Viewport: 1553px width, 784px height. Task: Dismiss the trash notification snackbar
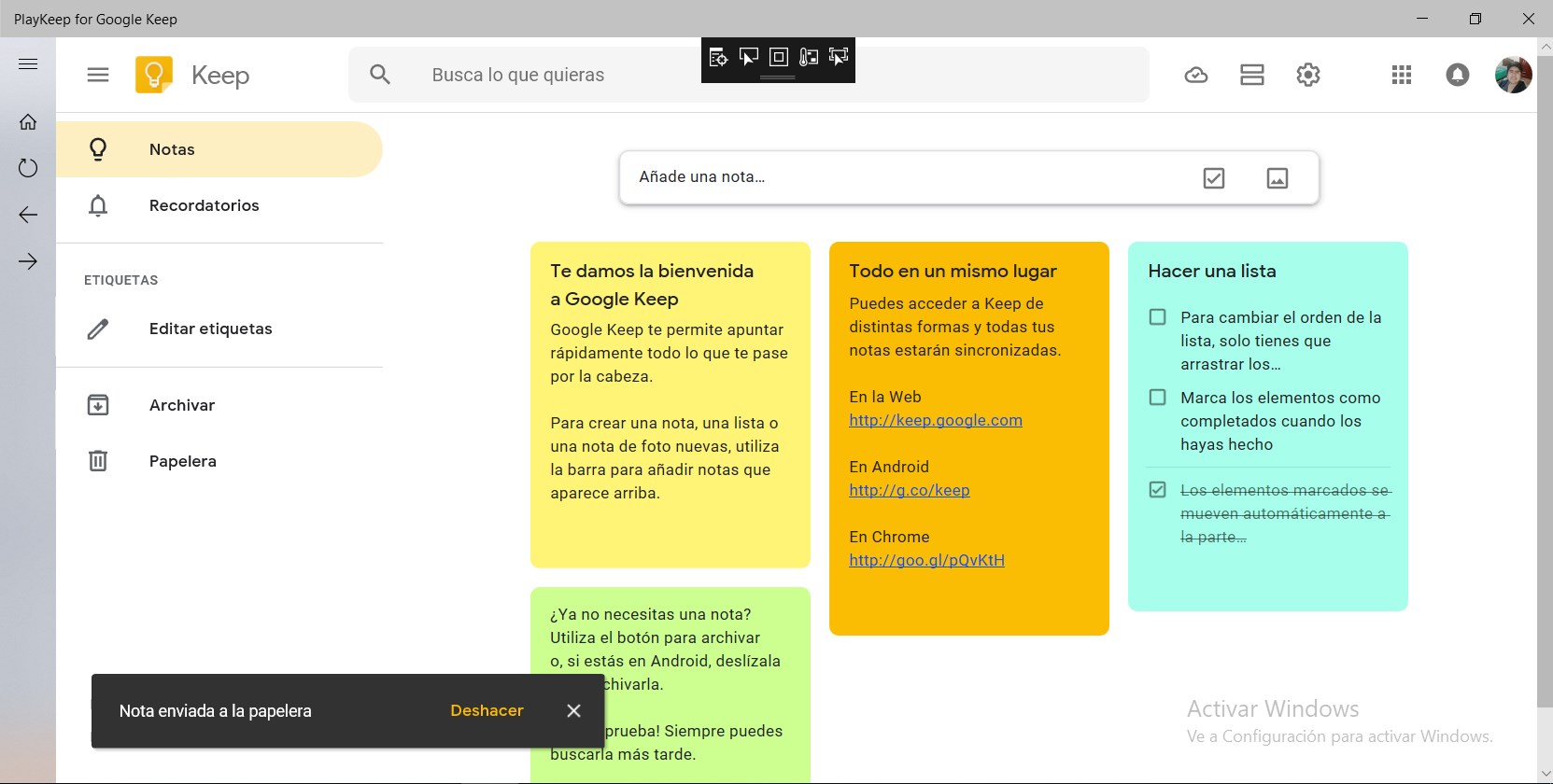(x=574, y=711)
